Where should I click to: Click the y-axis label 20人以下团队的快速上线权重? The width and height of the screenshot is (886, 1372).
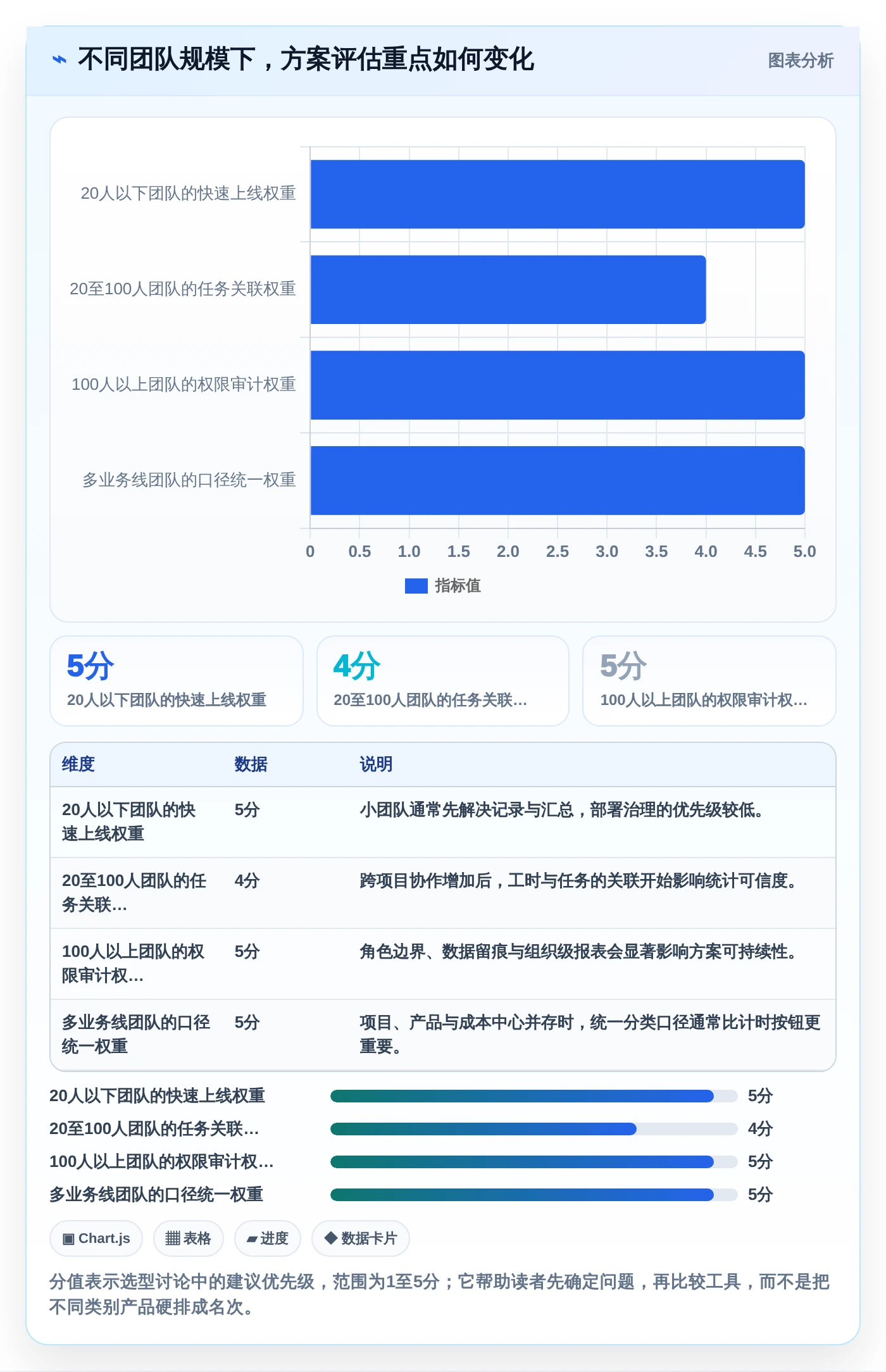point(188,194)
